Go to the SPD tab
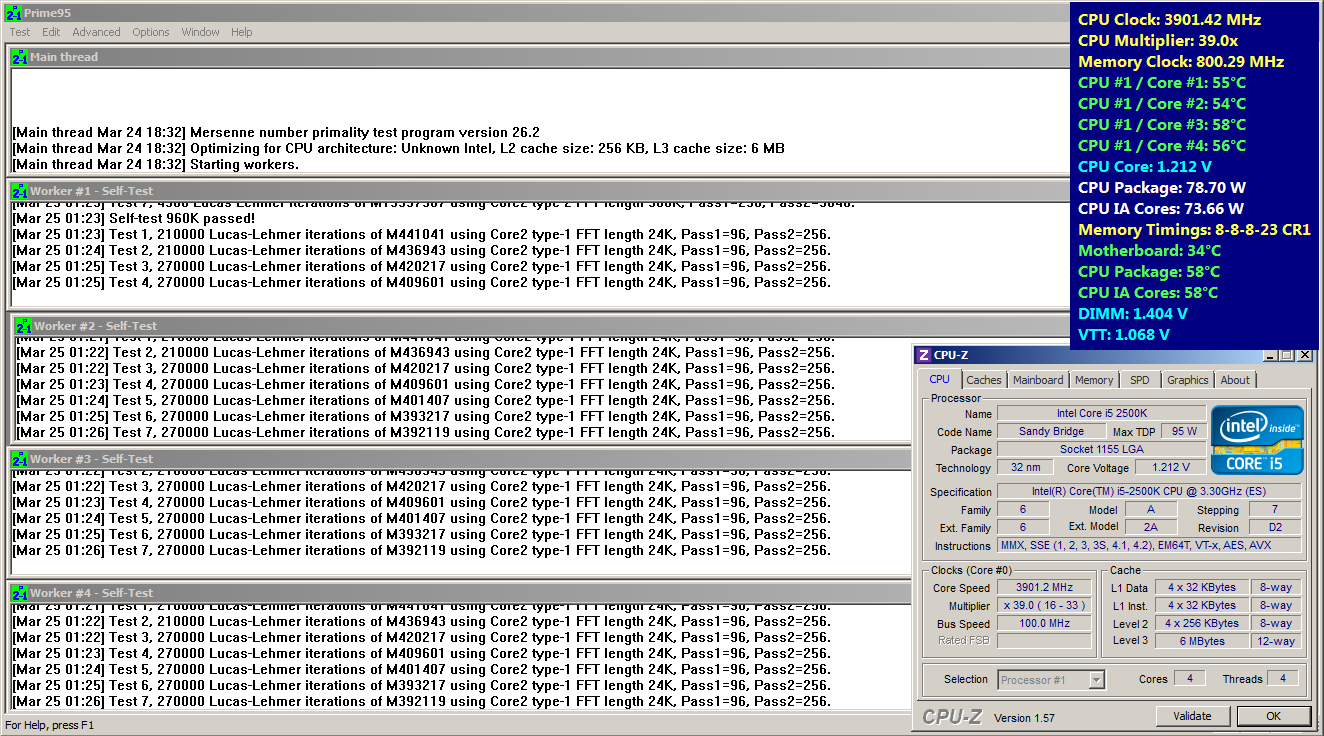 pos(1139,380)
